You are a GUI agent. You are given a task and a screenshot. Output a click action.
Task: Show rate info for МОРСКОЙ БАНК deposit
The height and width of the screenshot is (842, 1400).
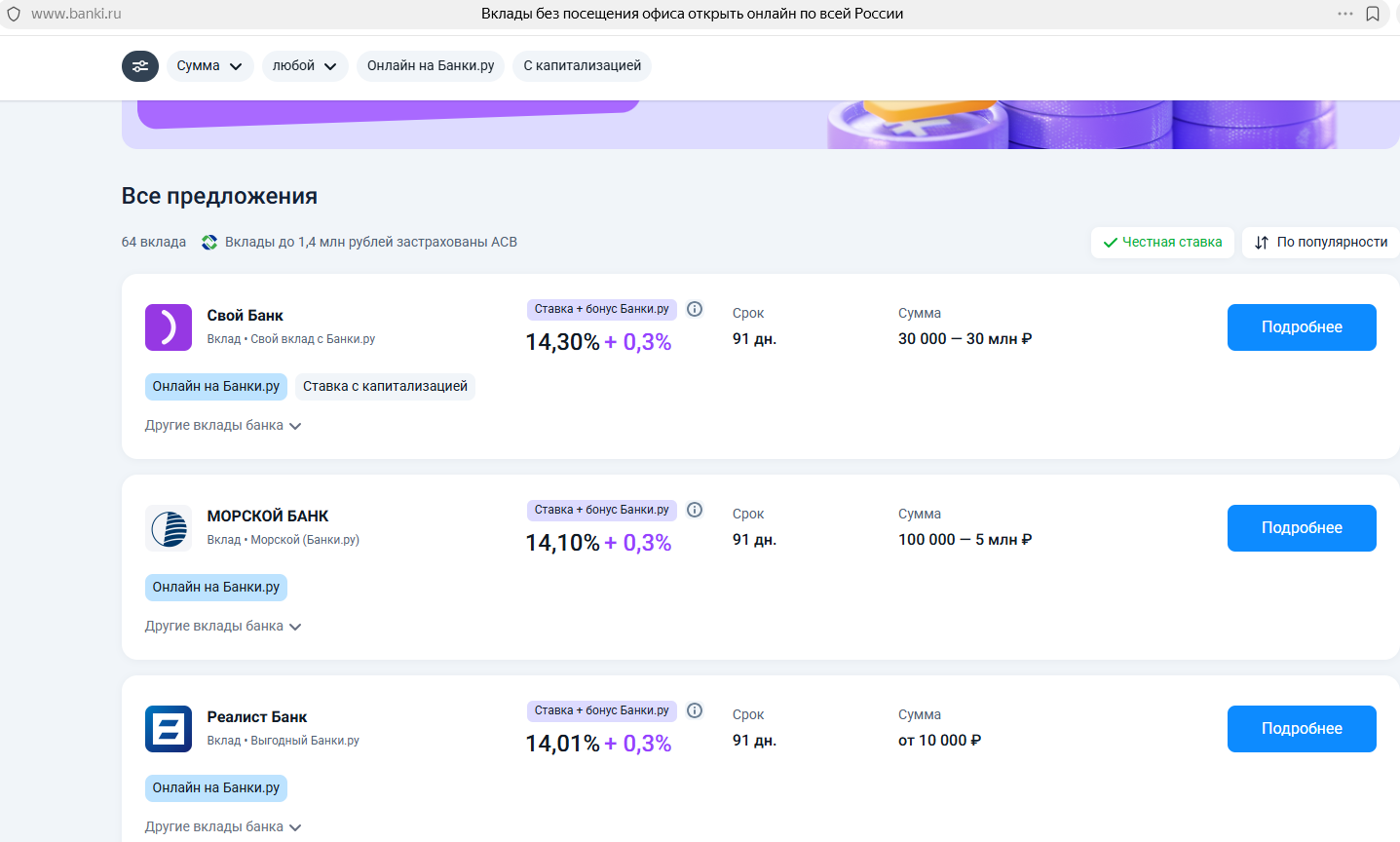pyautogui.click(x=695, y=510)
